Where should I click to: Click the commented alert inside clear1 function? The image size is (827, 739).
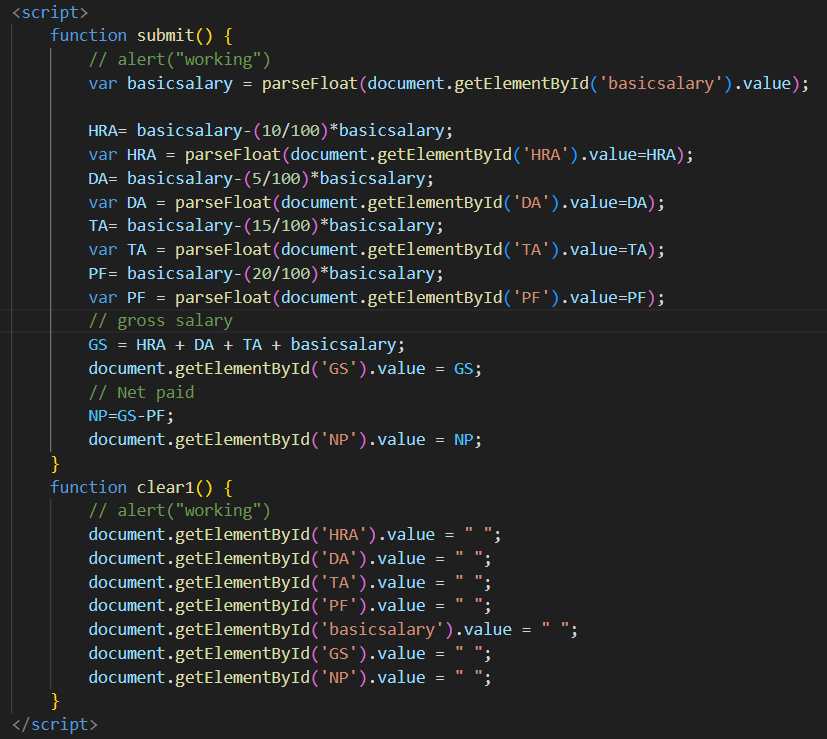coord(179,511)
